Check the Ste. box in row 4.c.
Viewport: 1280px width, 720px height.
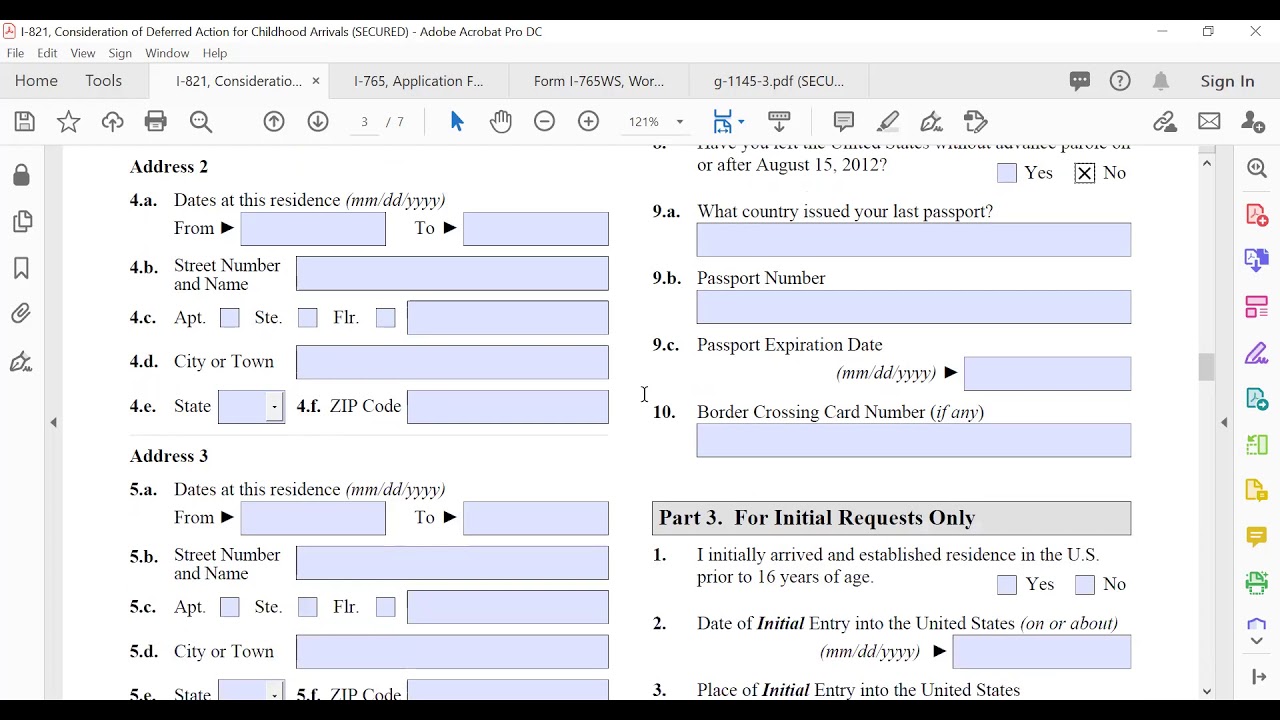(x=308, y=318)
